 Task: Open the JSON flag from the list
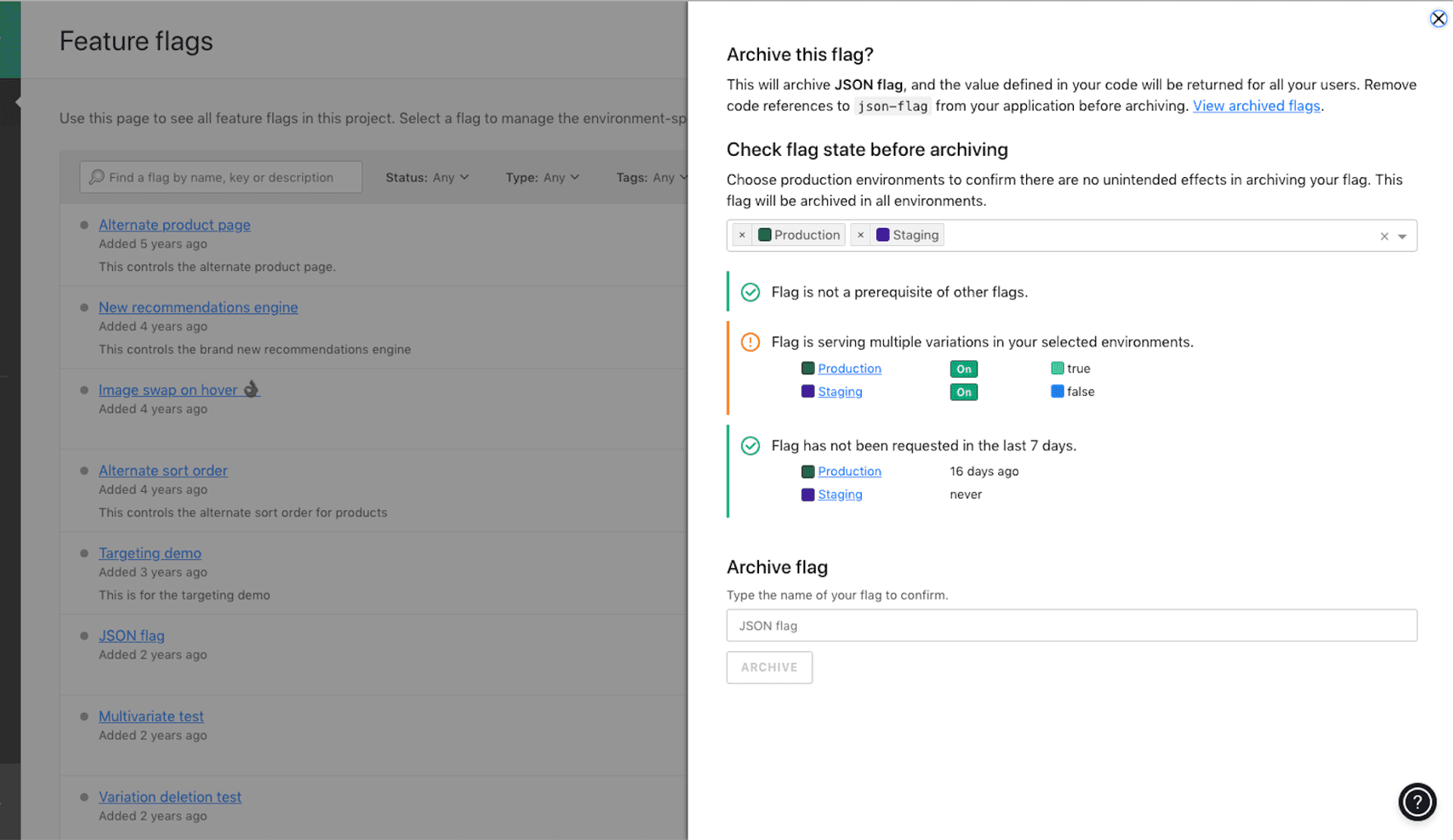[132, 635]
